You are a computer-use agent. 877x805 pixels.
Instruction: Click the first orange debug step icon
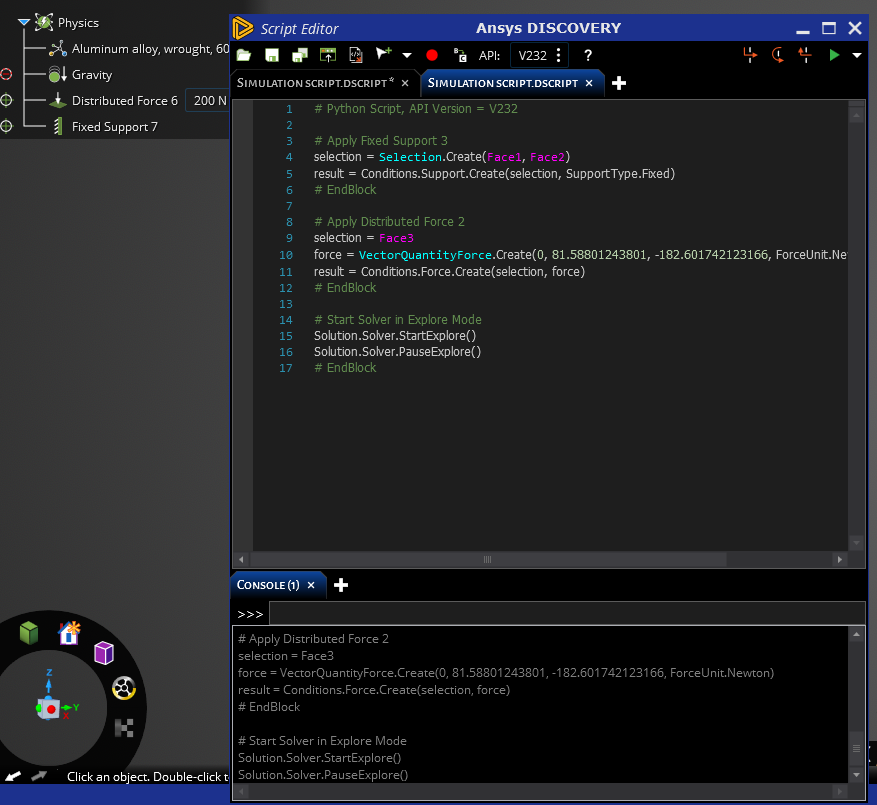[x=750, y=55]
